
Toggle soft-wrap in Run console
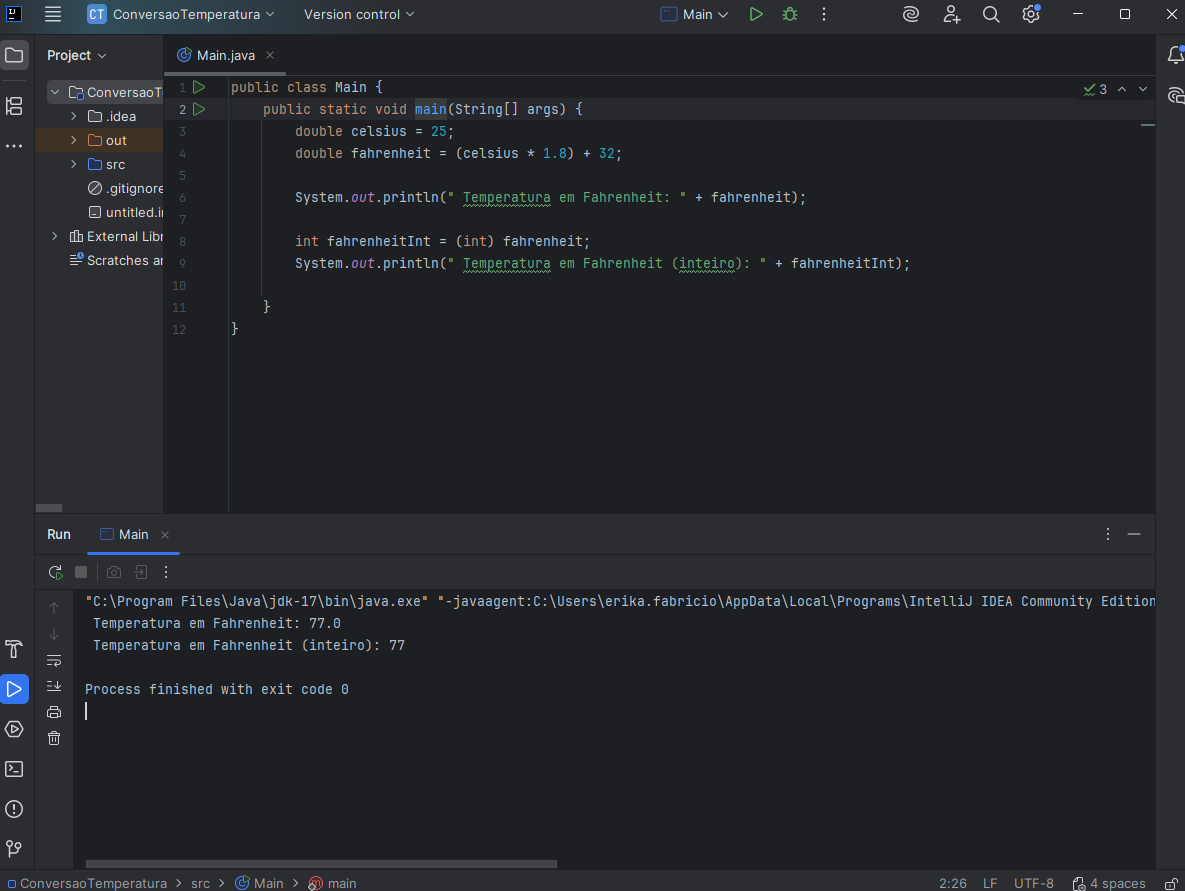click(x=54, y=660)
